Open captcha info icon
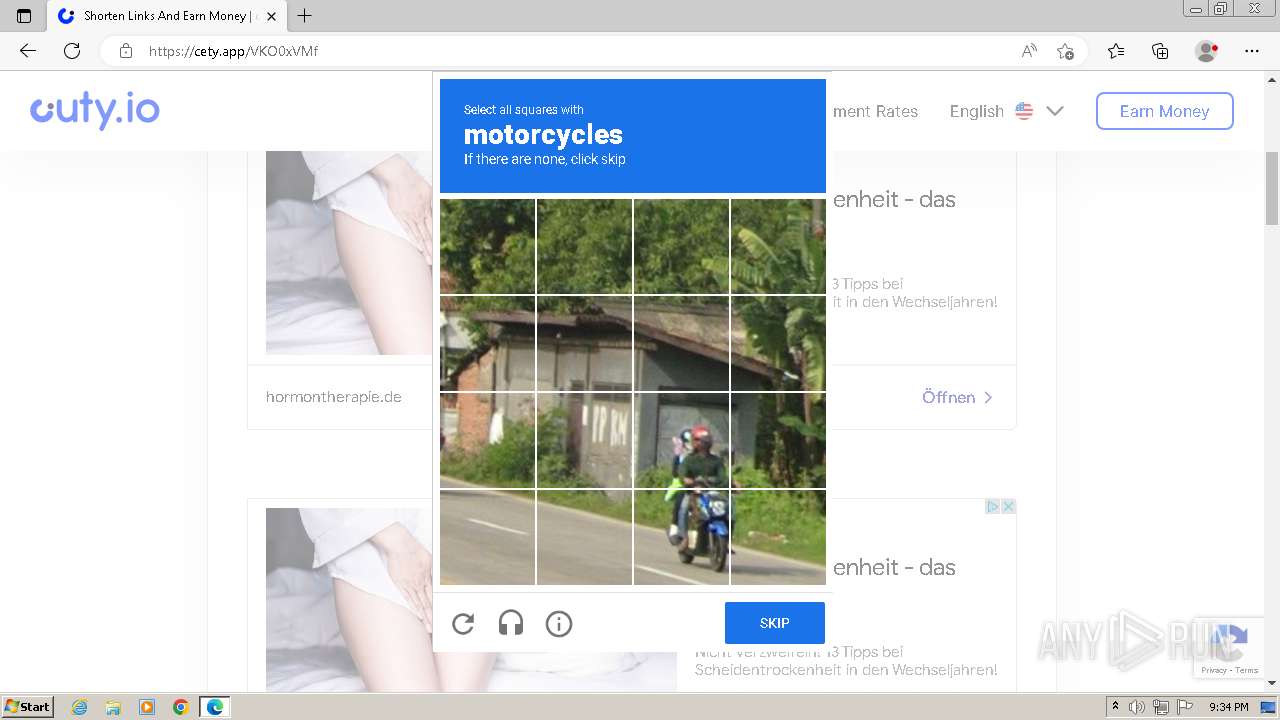 (x=559, y=624)
